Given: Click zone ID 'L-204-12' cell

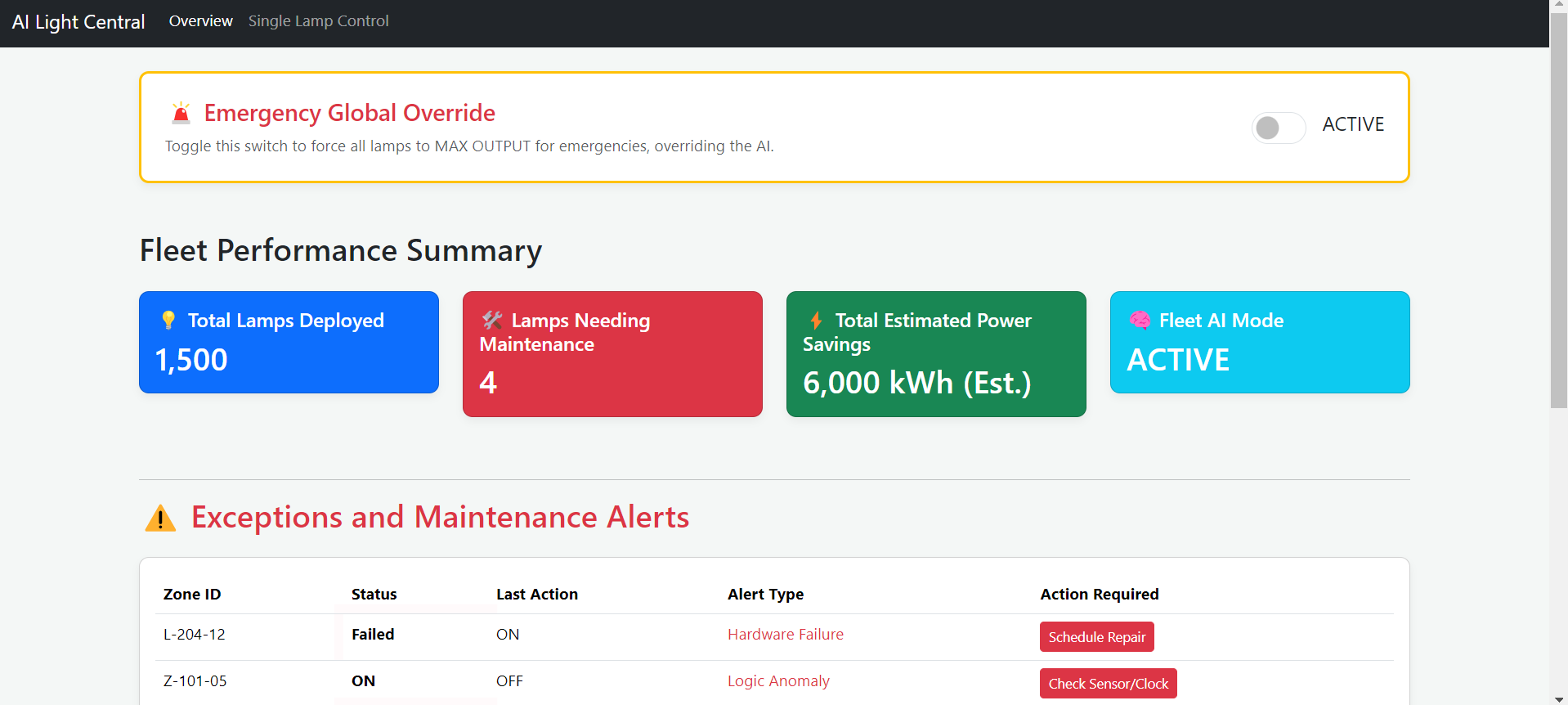Looking at the screenshot, I should coord(195,635).
